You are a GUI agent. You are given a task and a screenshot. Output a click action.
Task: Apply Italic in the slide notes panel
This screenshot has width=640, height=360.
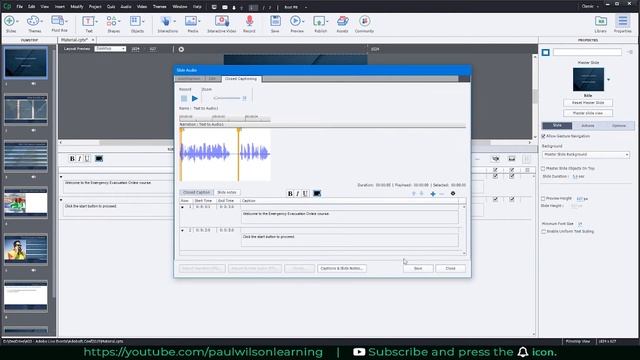(x=80, y=159)
